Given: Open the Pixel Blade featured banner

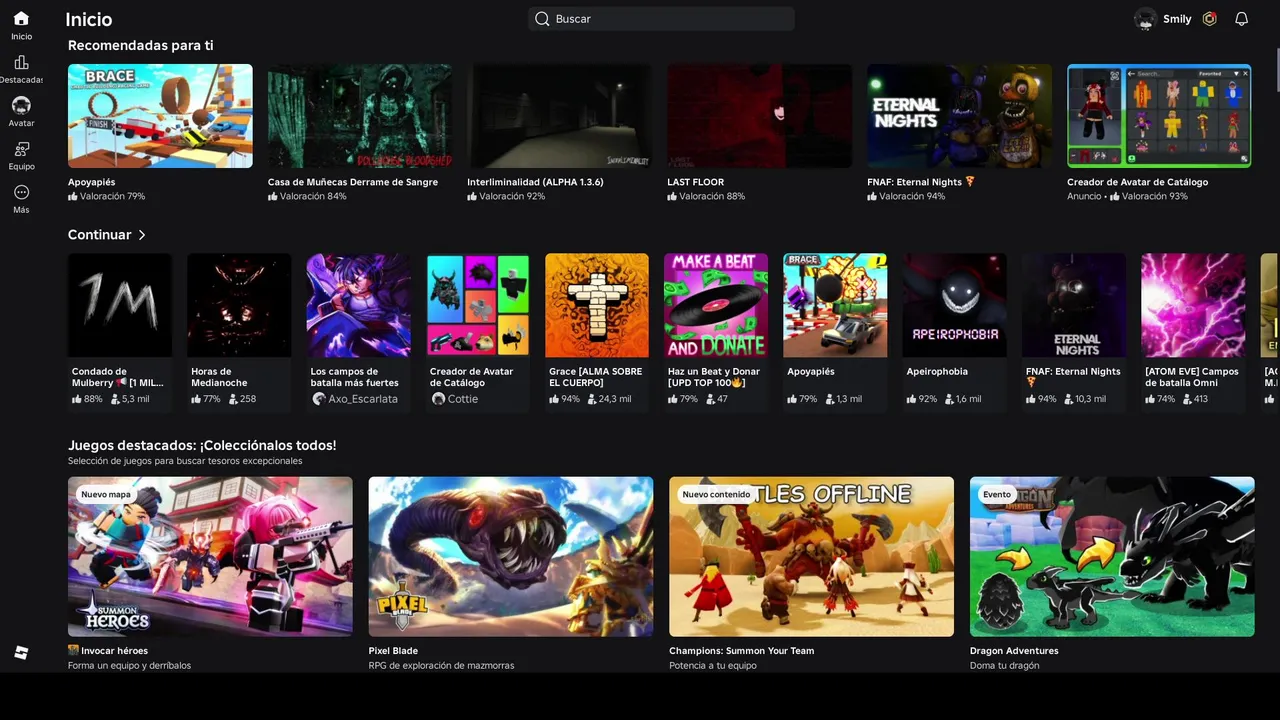Looking at the screenshot, I should coord(511,556).
